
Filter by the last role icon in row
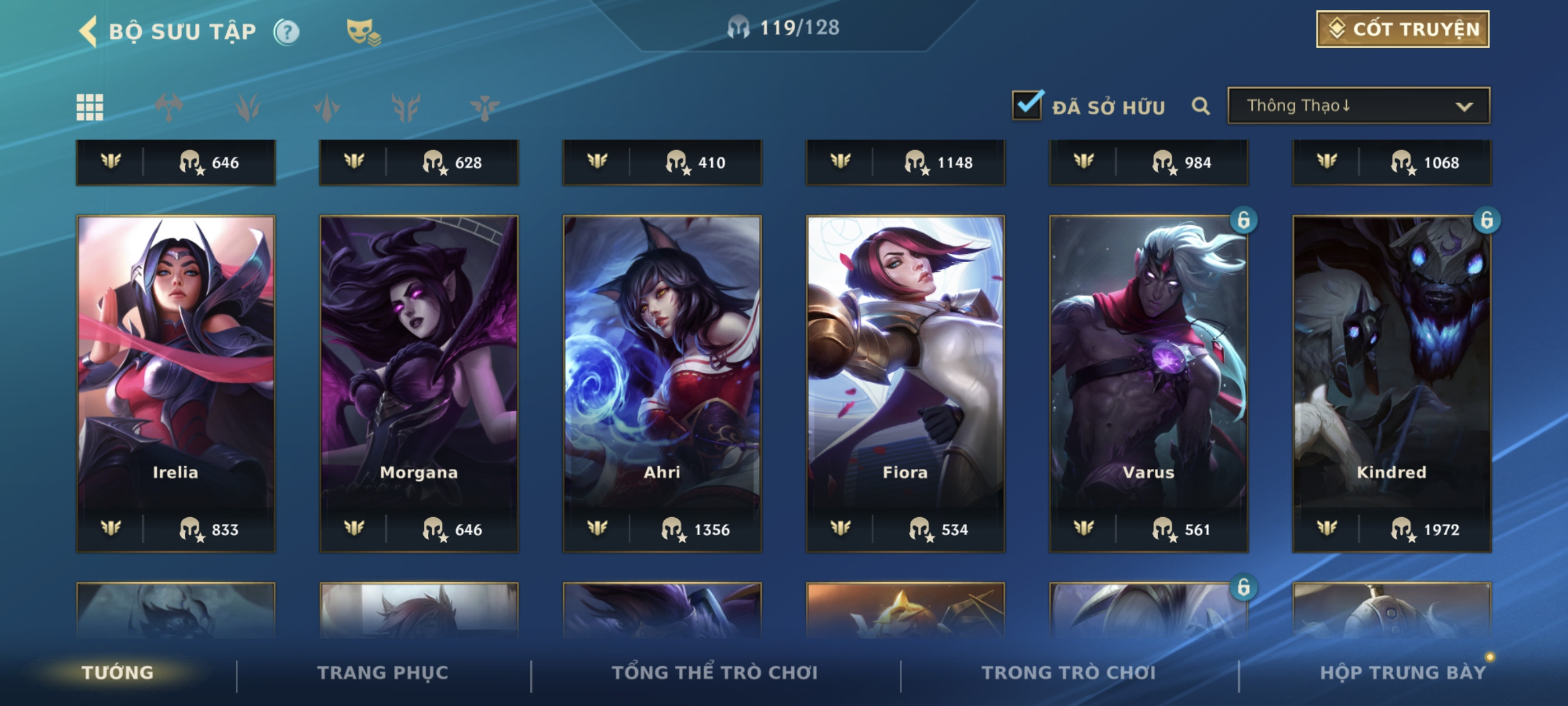(x=484, y=107)
